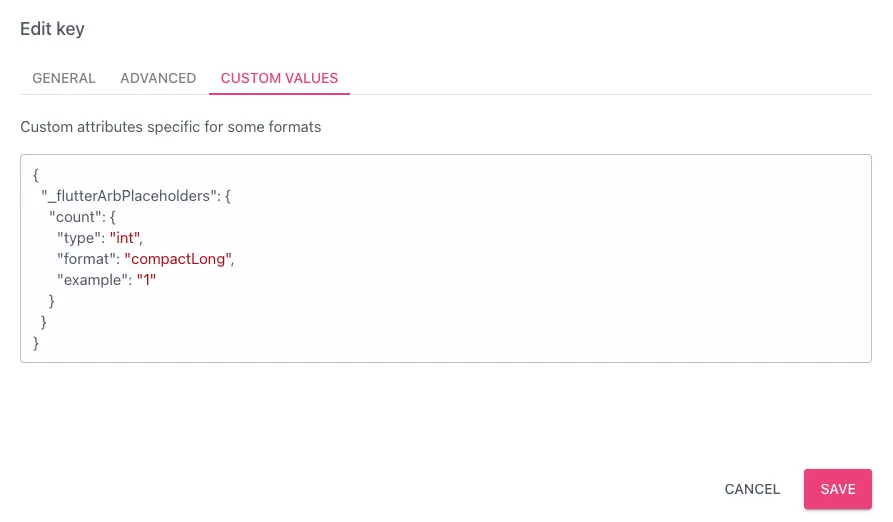This screenshot has height=522, width=893.
Task: Click the "int" value in the editor
Action: coord(126,238)
